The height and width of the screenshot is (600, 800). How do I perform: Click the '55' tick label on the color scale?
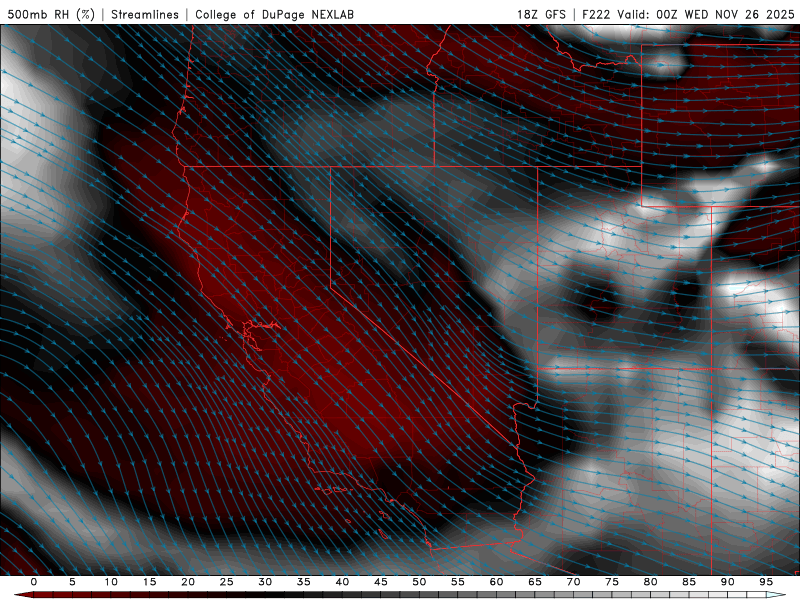click(x=458, y=582)
